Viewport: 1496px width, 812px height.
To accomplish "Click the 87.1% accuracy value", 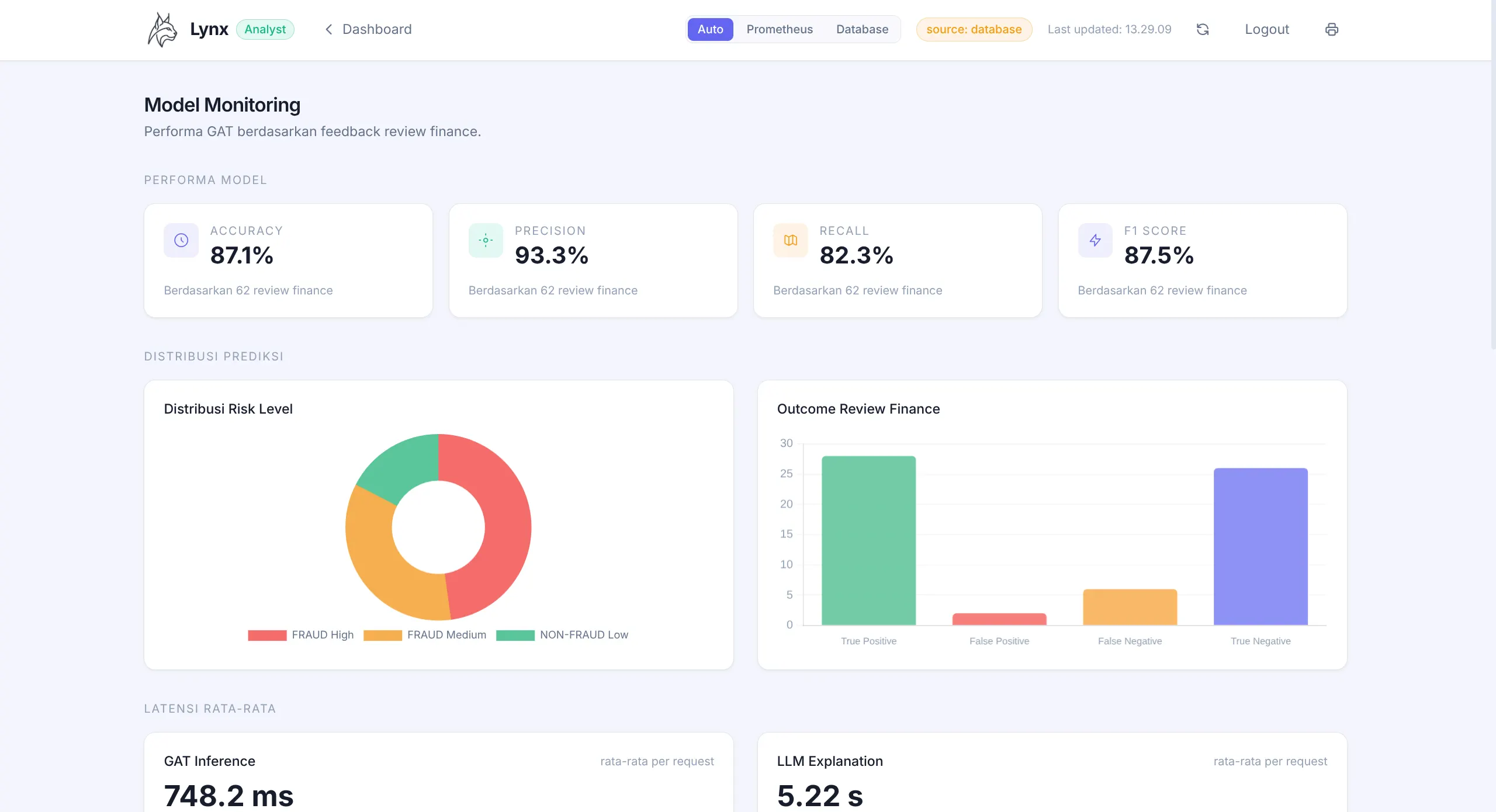I will [241, 255].
